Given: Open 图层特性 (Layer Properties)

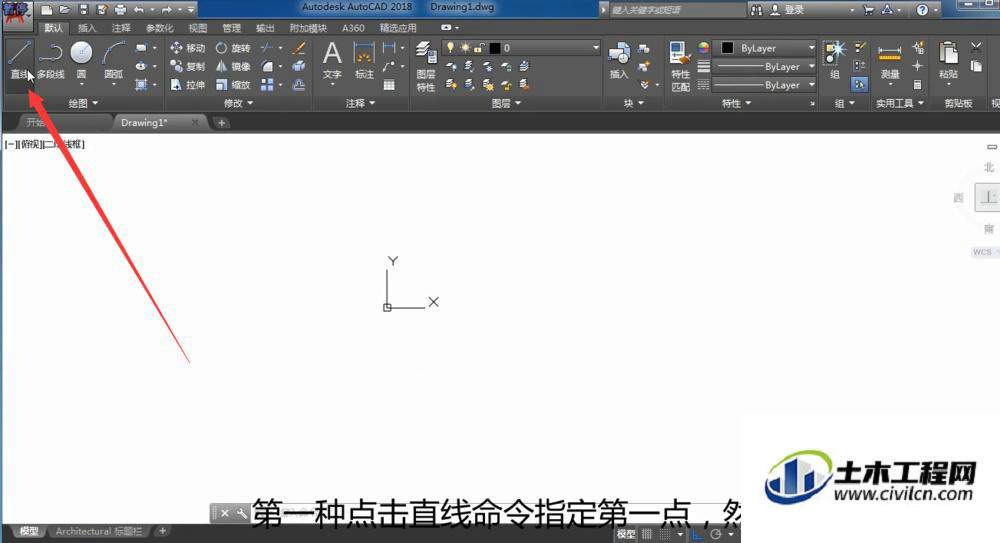Looking at the screenshot, I should (x=425, y=66).
